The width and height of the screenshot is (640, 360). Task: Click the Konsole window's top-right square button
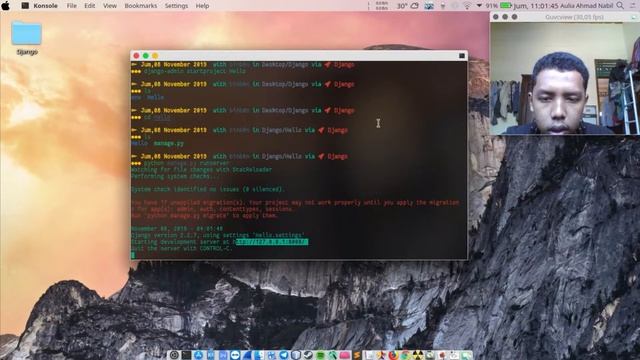point(462,56)
